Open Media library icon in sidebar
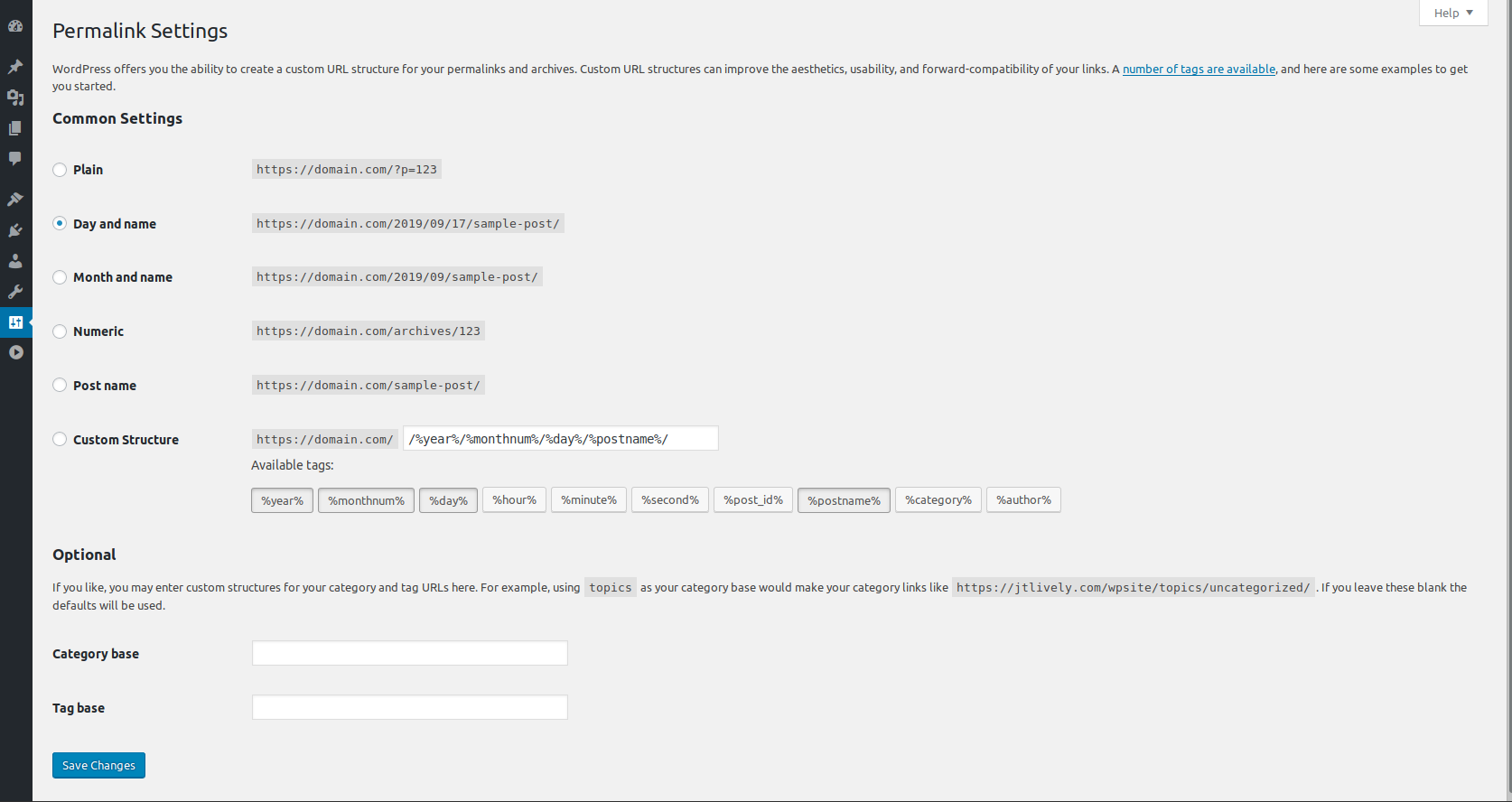Image resolution: width=1512 pixels, height=802 pixels. coord(15,98)
